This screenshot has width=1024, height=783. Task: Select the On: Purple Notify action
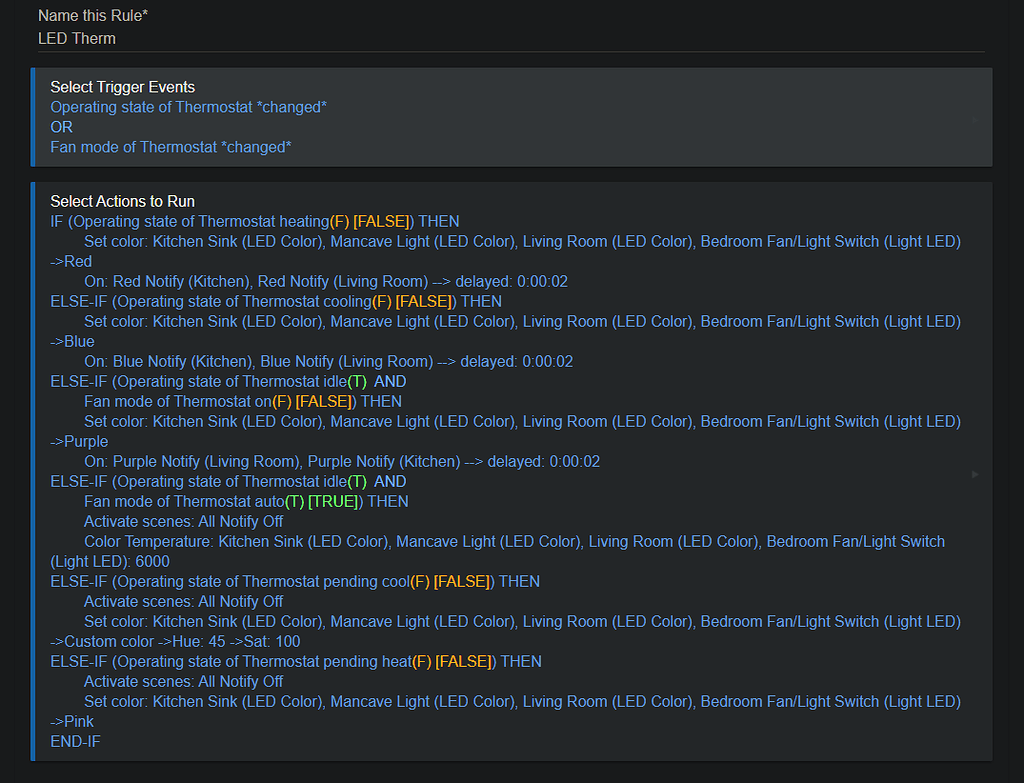tap(341, 461)
